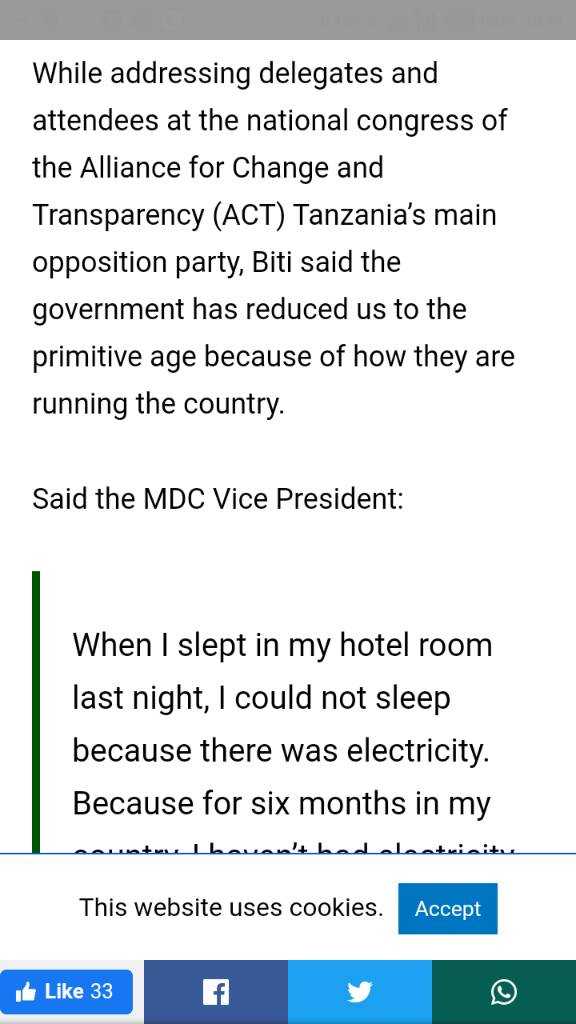
Task: Click 'Said the MDC Vice President:' line
Action: point(218,499)
